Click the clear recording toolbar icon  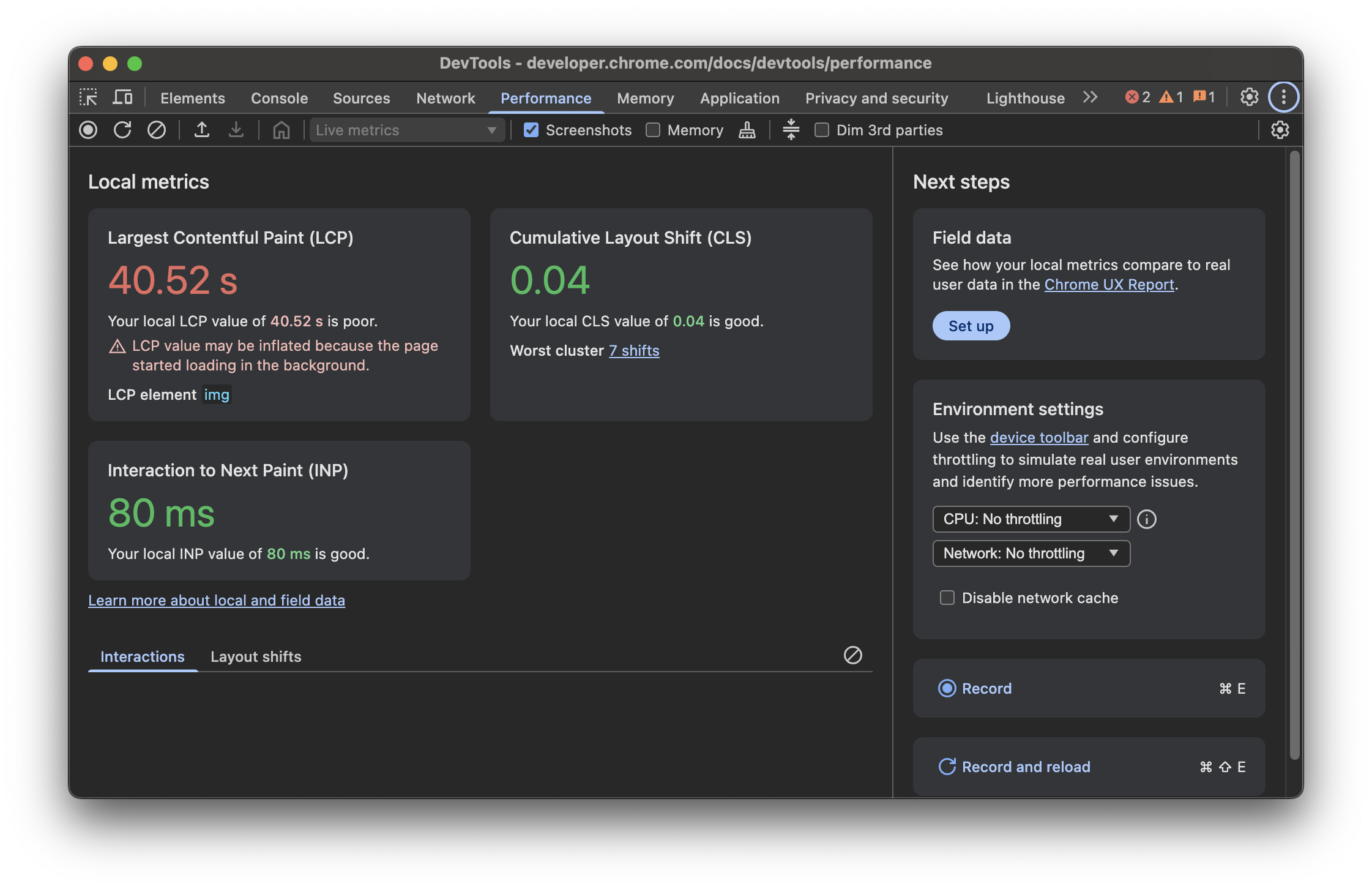157,130
